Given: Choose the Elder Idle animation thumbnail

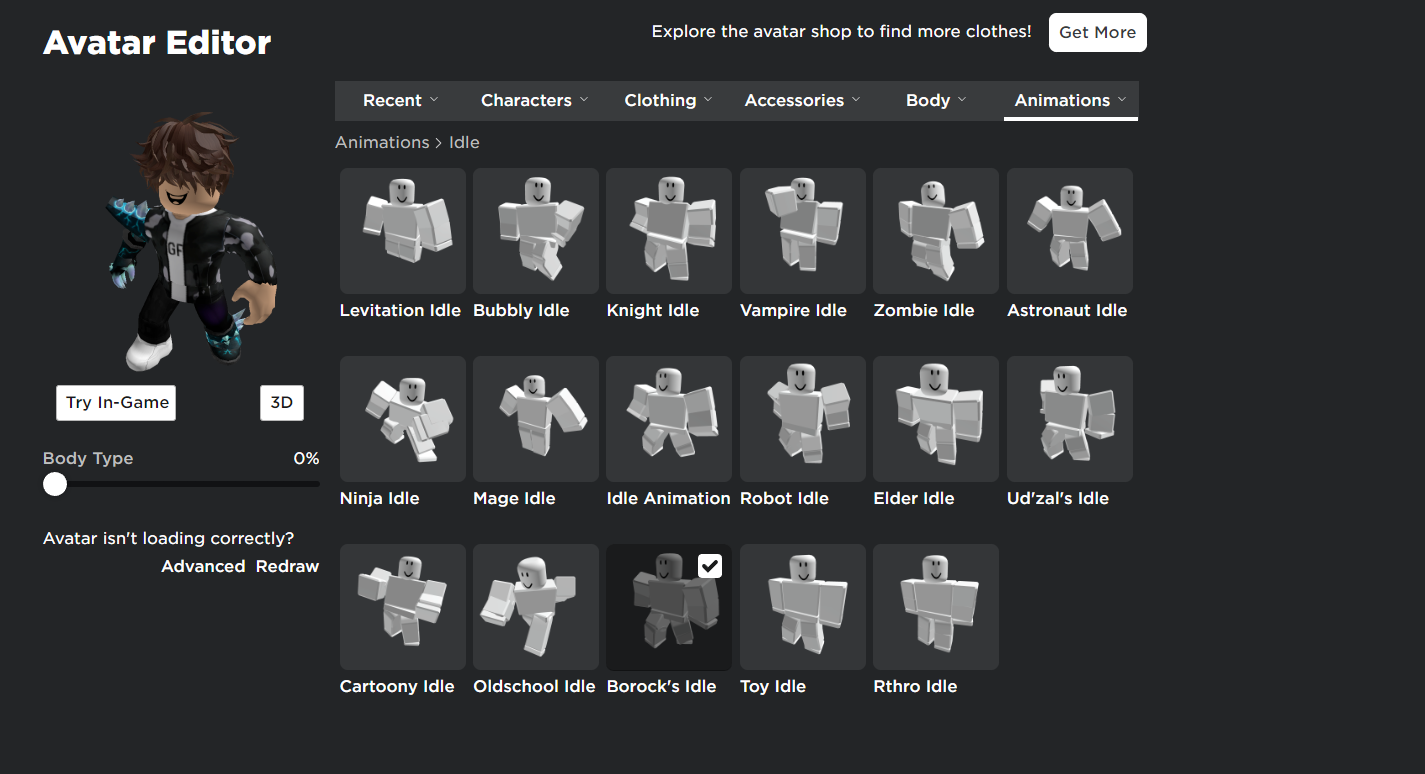Looking at the screenshot, I should pyautogui.click(x=936, y=419).
